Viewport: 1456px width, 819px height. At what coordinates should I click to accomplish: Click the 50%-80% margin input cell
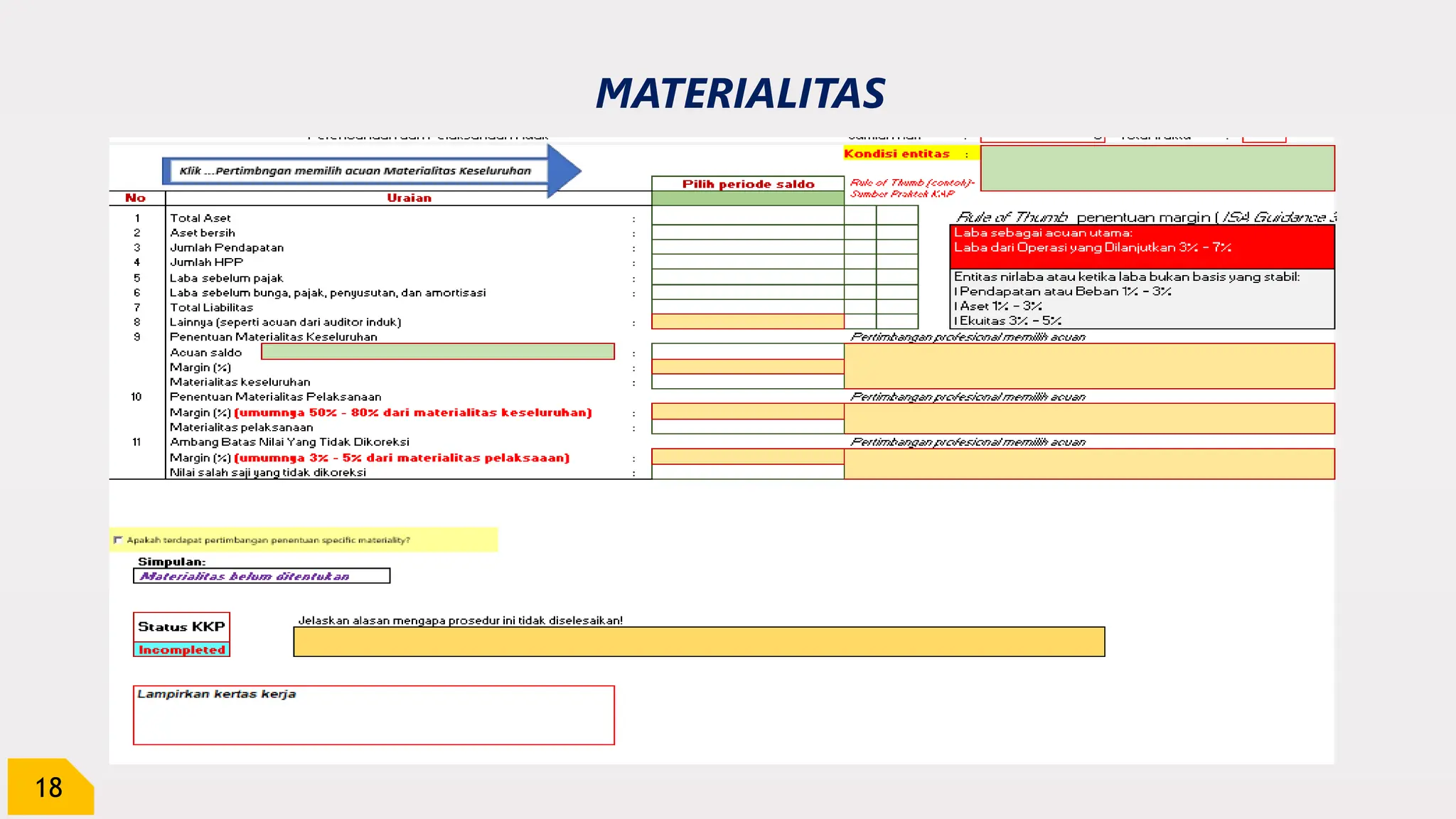tap(747, 412)
